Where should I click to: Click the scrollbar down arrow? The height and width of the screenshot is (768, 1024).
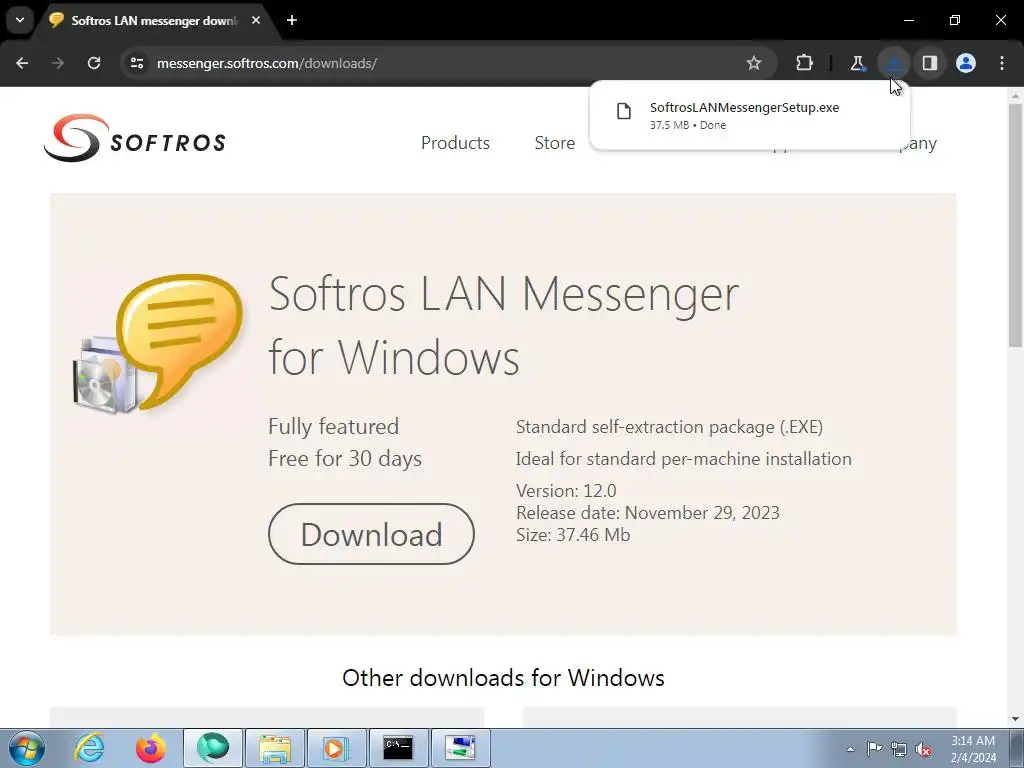click(1015, 719)
